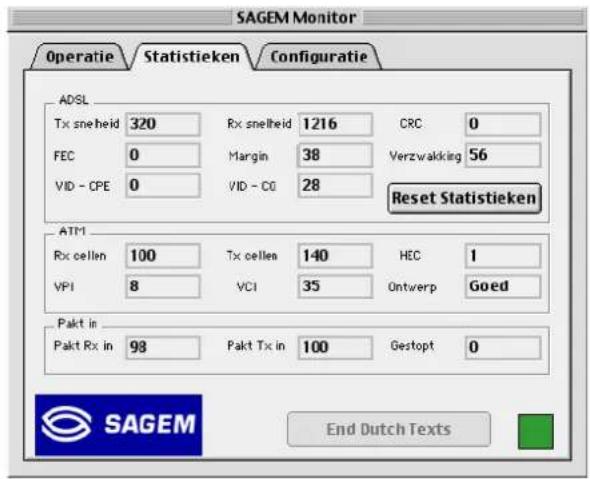Click the Tx cellen label
The image size is (590, 479).
pyautogui.click(x=252, y=256)
